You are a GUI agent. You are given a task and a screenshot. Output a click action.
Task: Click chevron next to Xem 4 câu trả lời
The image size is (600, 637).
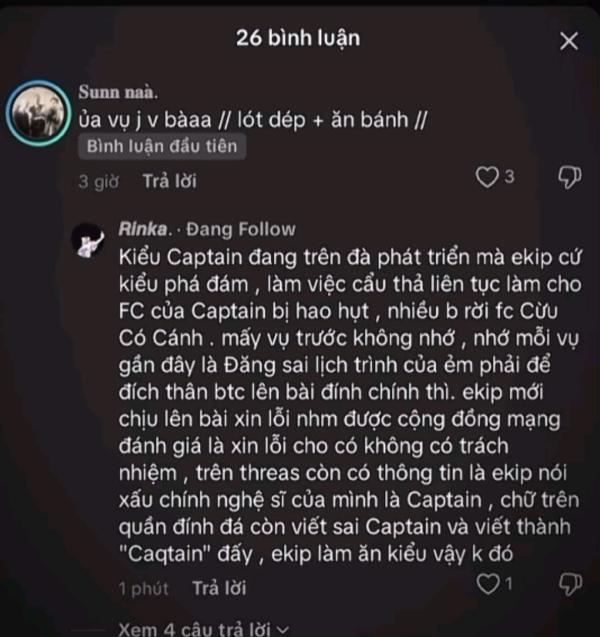283,630
